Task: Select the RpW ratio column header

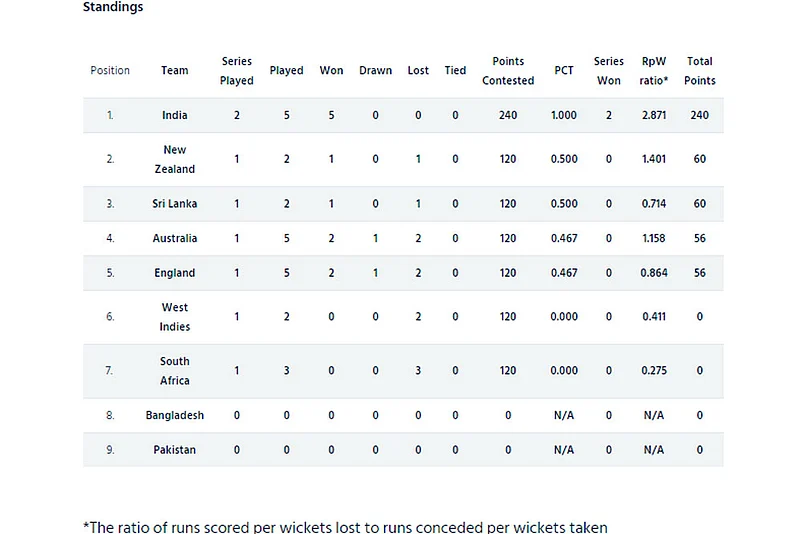Action: [x=654, y=71]
